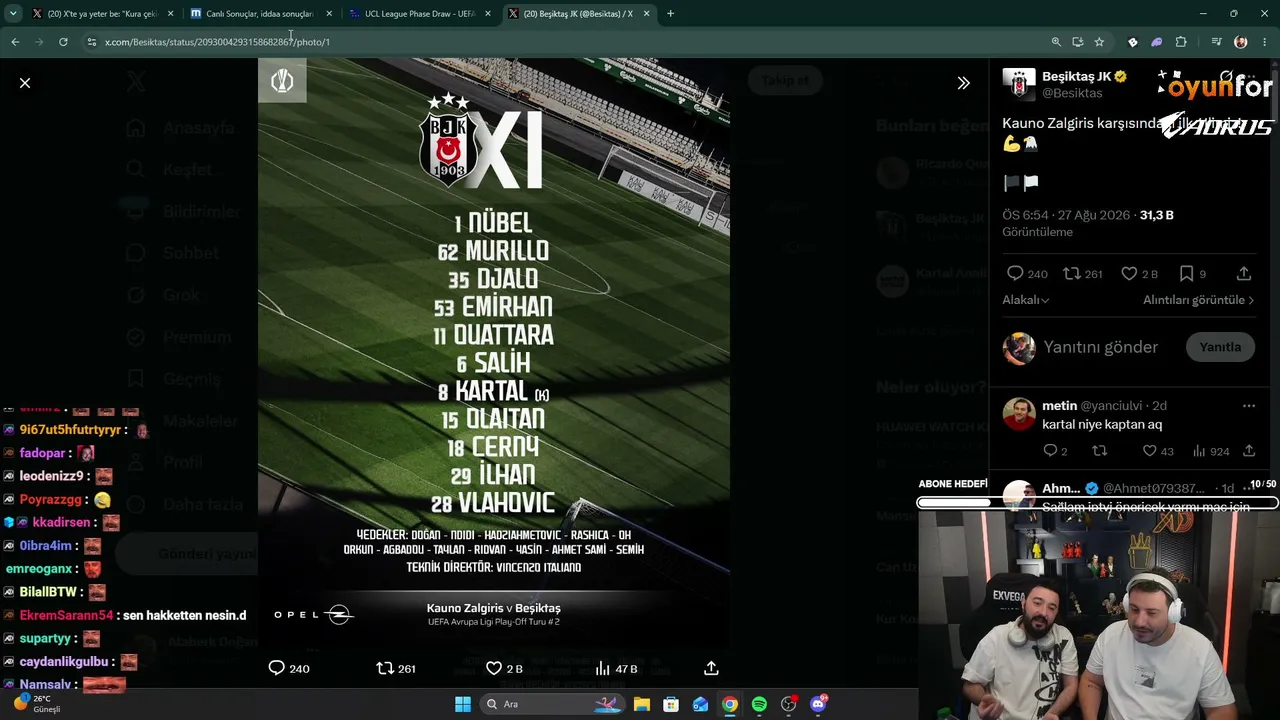Collapse the reply sidebar with the double-chevron
Screen dimensions: 1280x720
click(x=963, y=83)
